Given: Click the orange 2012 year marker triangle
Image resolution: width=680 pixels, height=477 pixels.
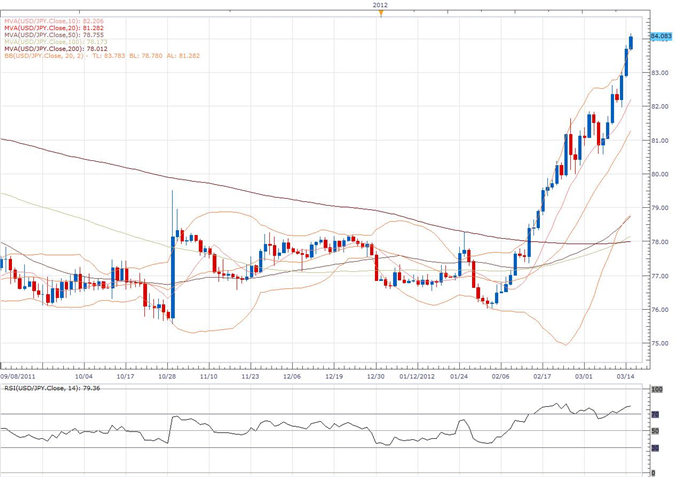Looking at the screenshot, I should click(381, 14).
